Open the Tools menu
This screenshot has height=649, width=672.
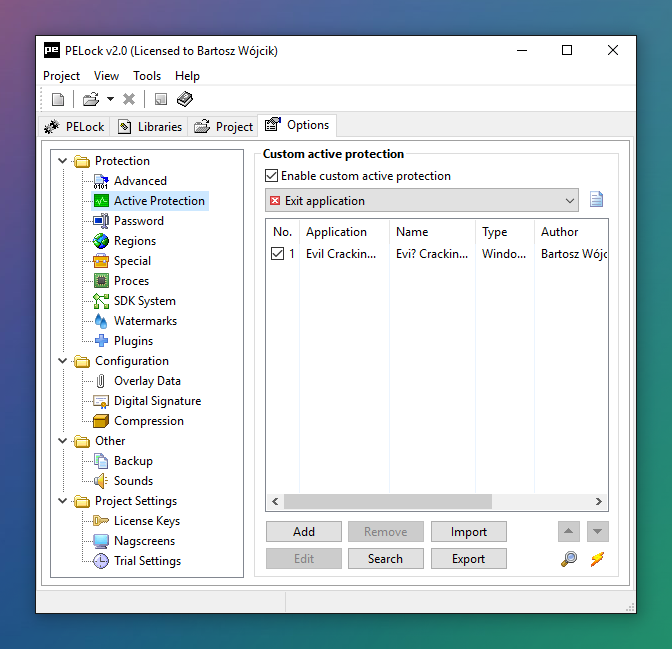click(147, 76)
